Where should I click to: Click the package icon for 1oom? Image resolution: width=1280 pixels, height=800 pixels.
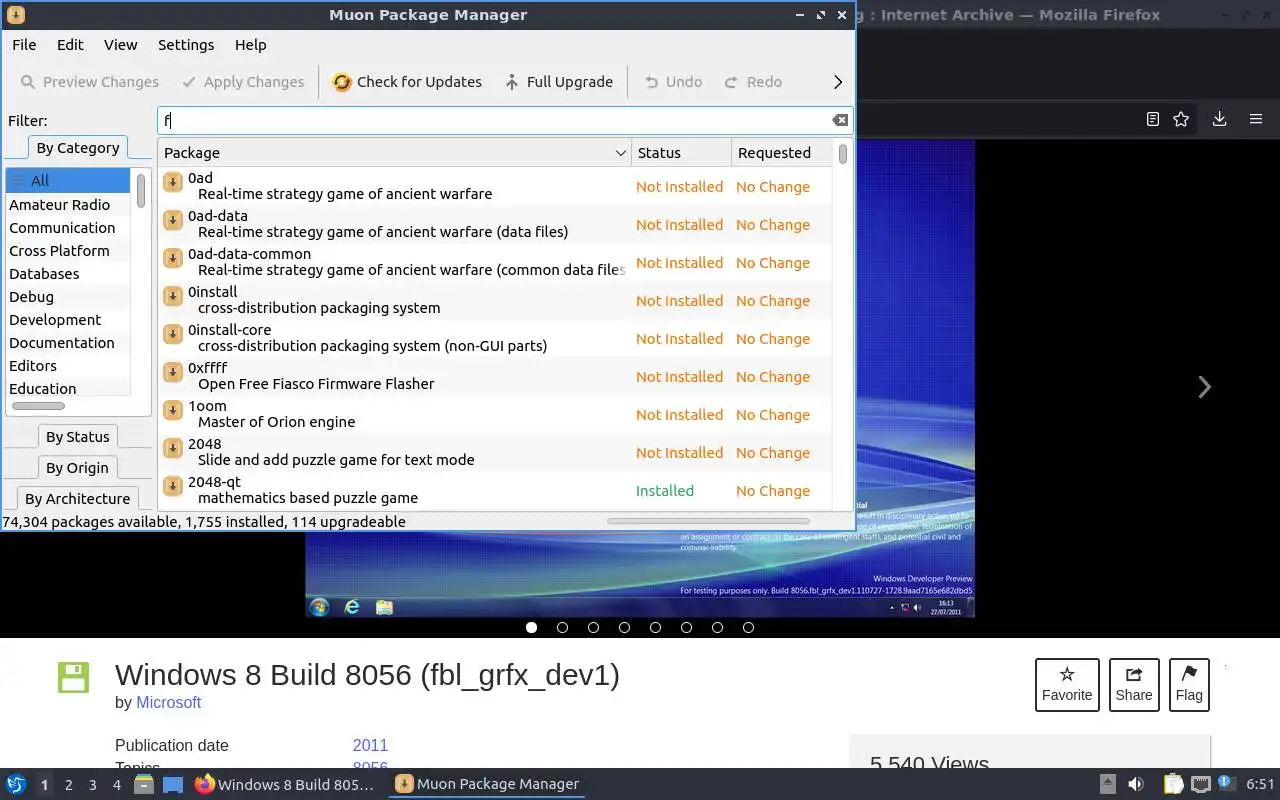pyautogui.click(x=172, y=409)
